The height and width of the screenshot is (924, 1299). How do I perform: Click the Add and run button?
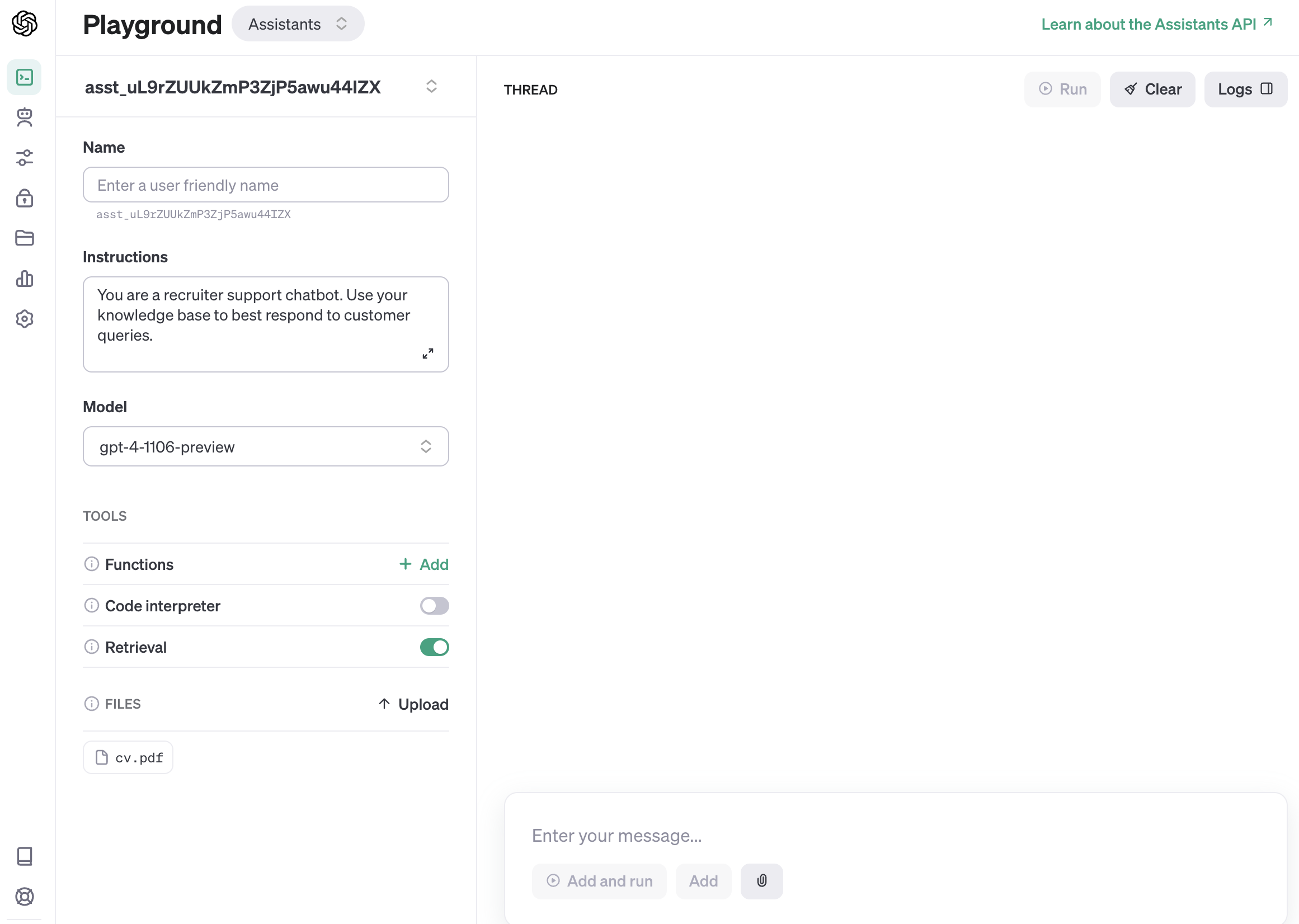[x=599, y=881]
